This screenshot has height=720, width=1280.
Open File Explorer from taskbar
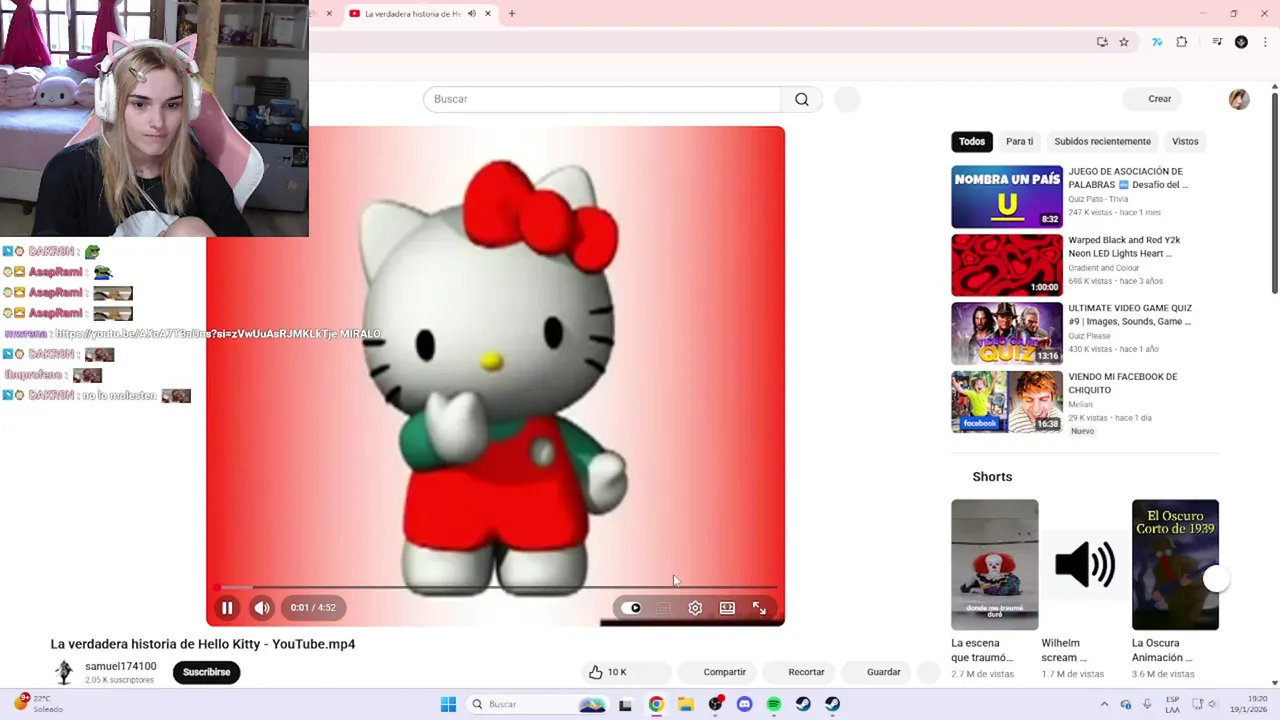(686, 704)
